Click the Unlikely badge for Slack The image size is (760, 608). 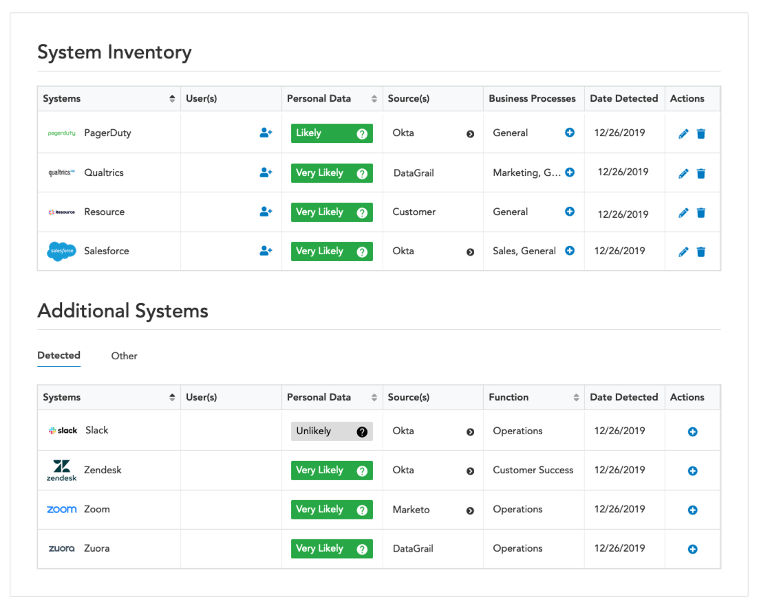tap(332, 431)
